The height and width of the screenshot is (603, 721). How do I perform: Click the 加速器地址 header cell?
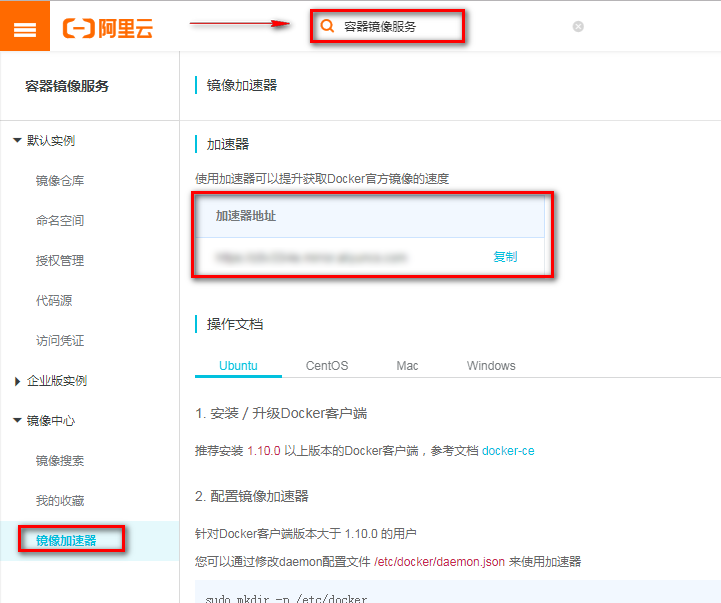click(370, 216)
